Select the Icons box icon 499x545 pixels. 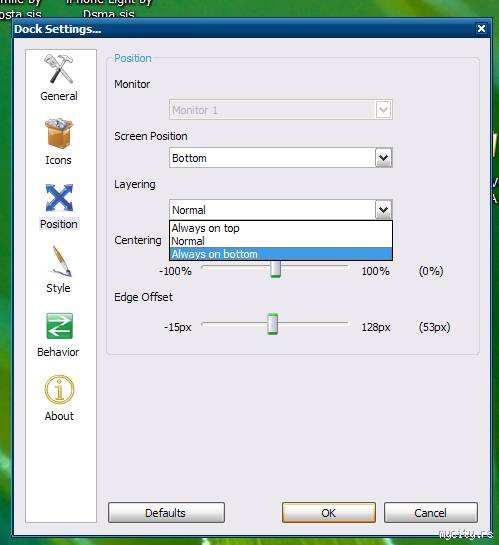[x=59, y=133]
